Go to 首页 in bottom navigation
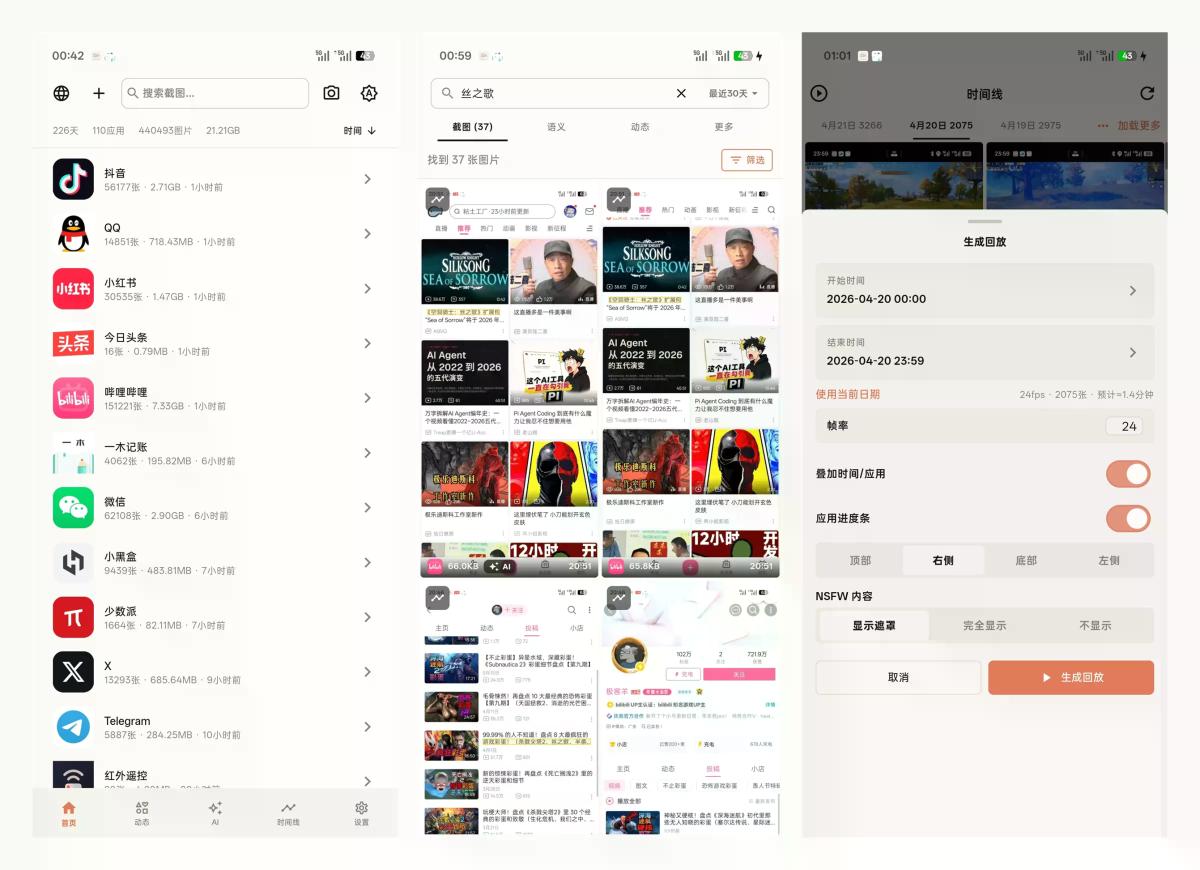Viewport: 1200px width, 870px height. 68,813
